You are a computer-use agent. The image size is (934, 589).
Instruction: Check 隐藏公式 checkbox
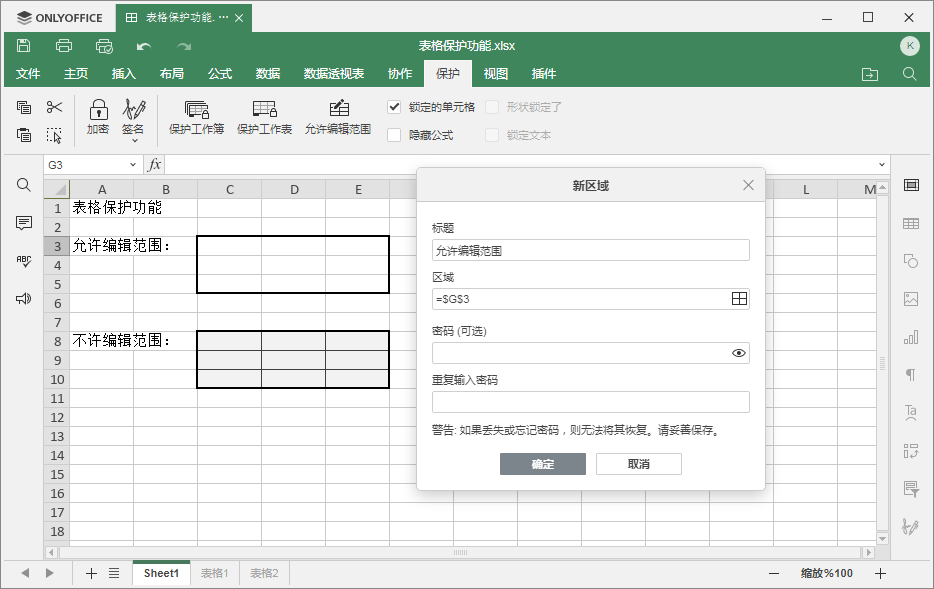click(x=394, y=135)
